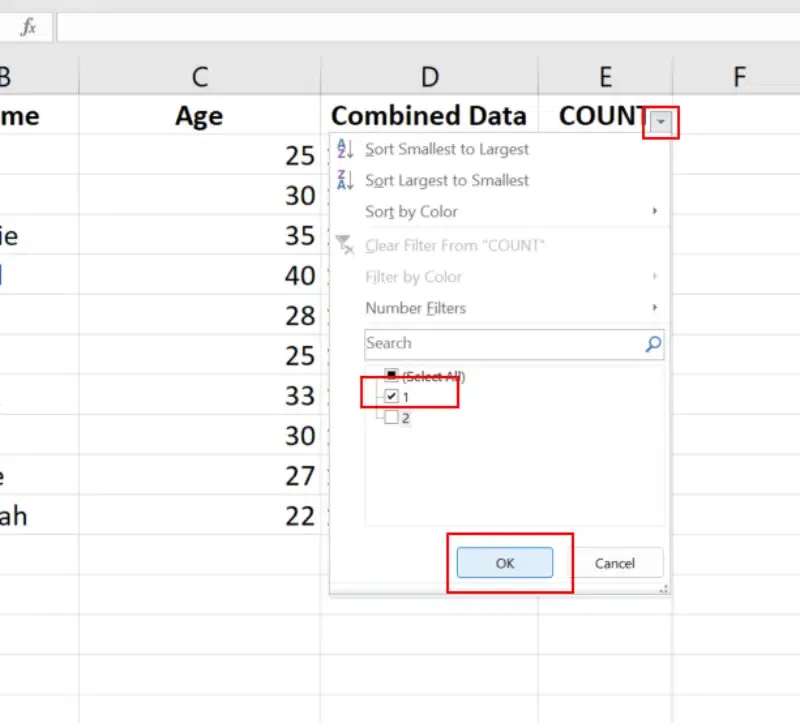Click the A-to-Z ascending sort icon
The height and width of the screenshot is (723, 800).
coord(346,149)
